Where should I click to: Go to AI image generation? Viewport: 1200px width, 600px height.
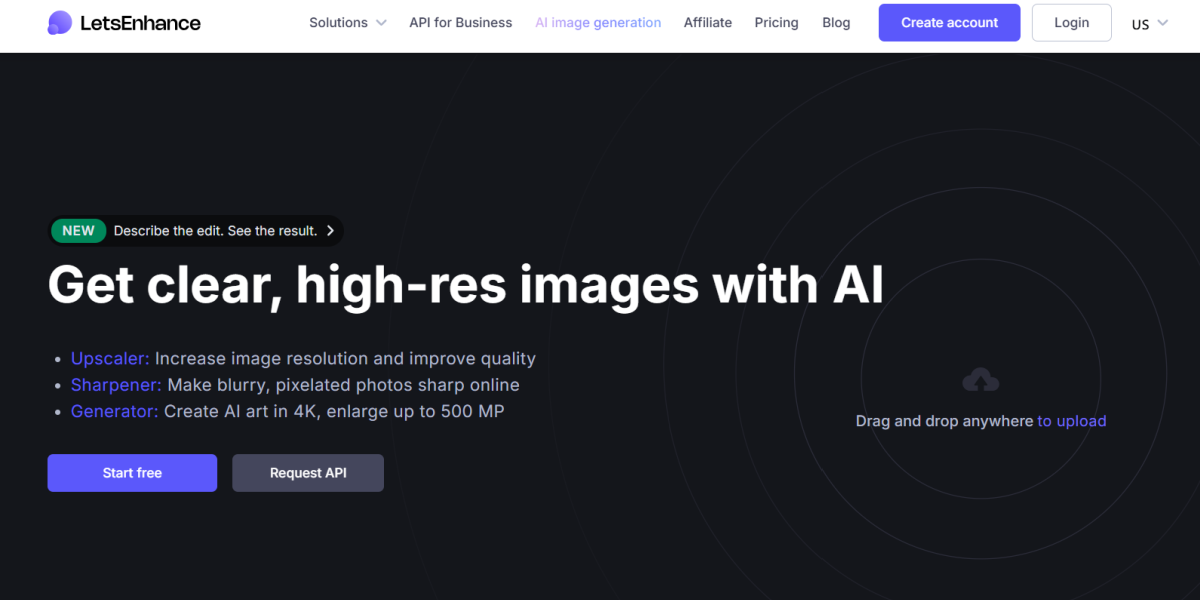tap(598, 22)
